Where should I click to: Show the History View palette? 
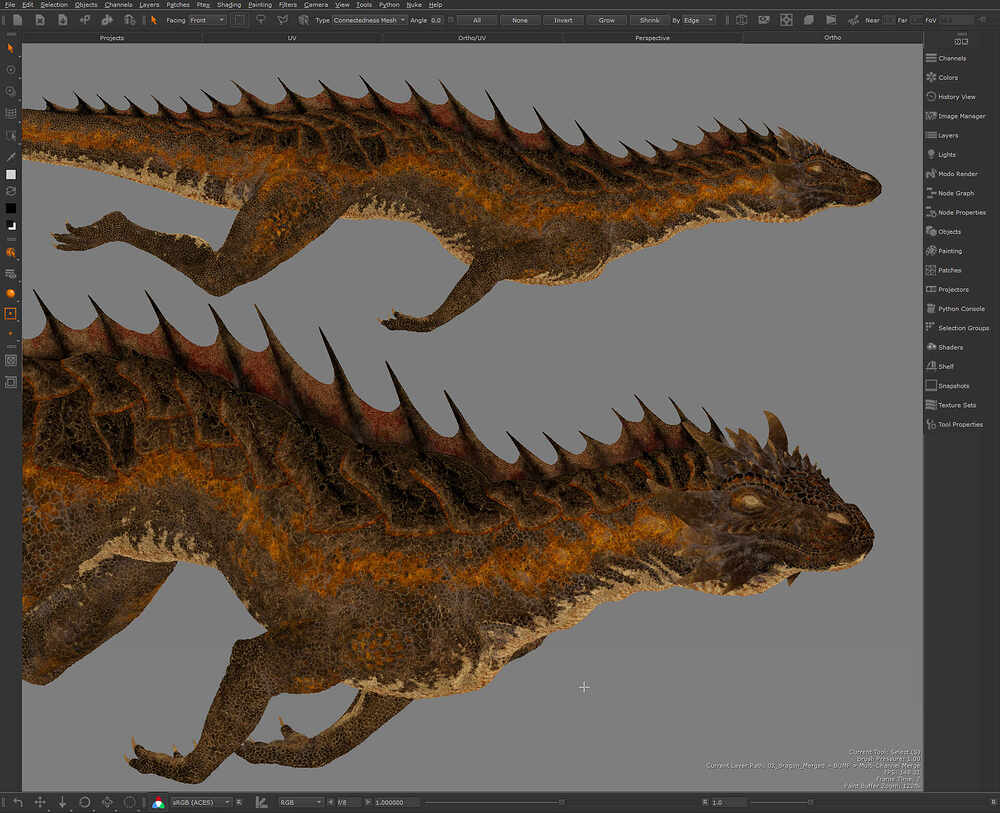950,97
